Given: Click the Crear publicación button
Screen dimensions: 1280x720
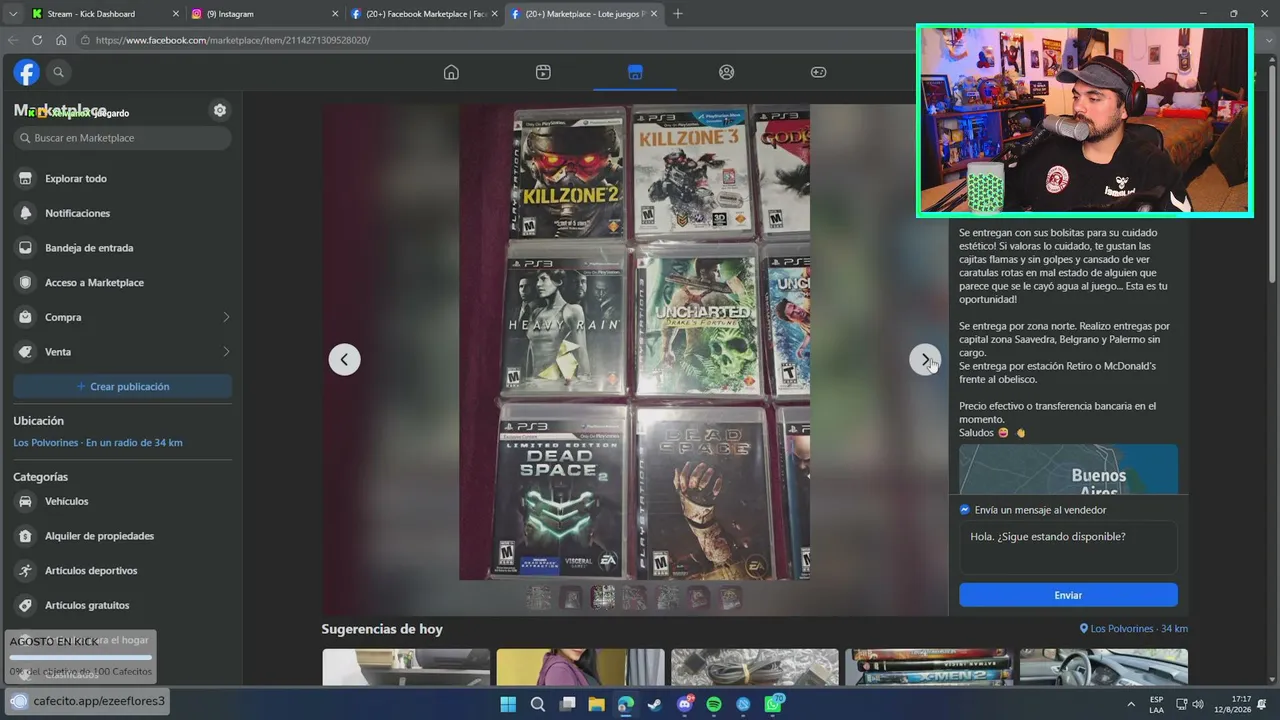Looking at the screenshot, I should coord(123,386).
